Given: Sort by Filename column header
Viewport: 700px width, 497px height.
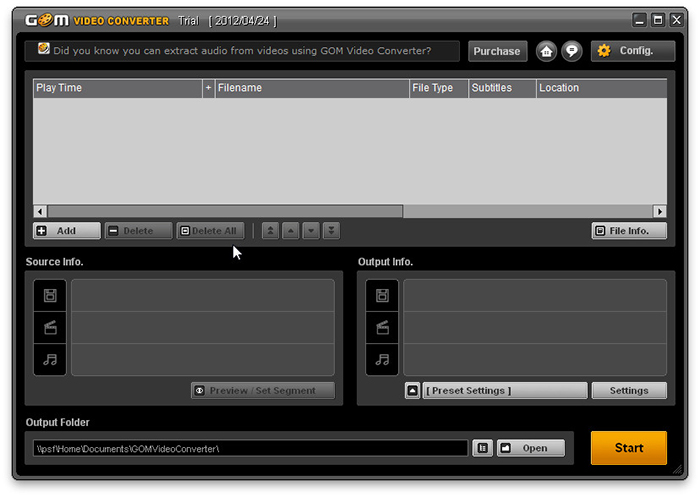Looking at the screenshot, I should 312,88.
